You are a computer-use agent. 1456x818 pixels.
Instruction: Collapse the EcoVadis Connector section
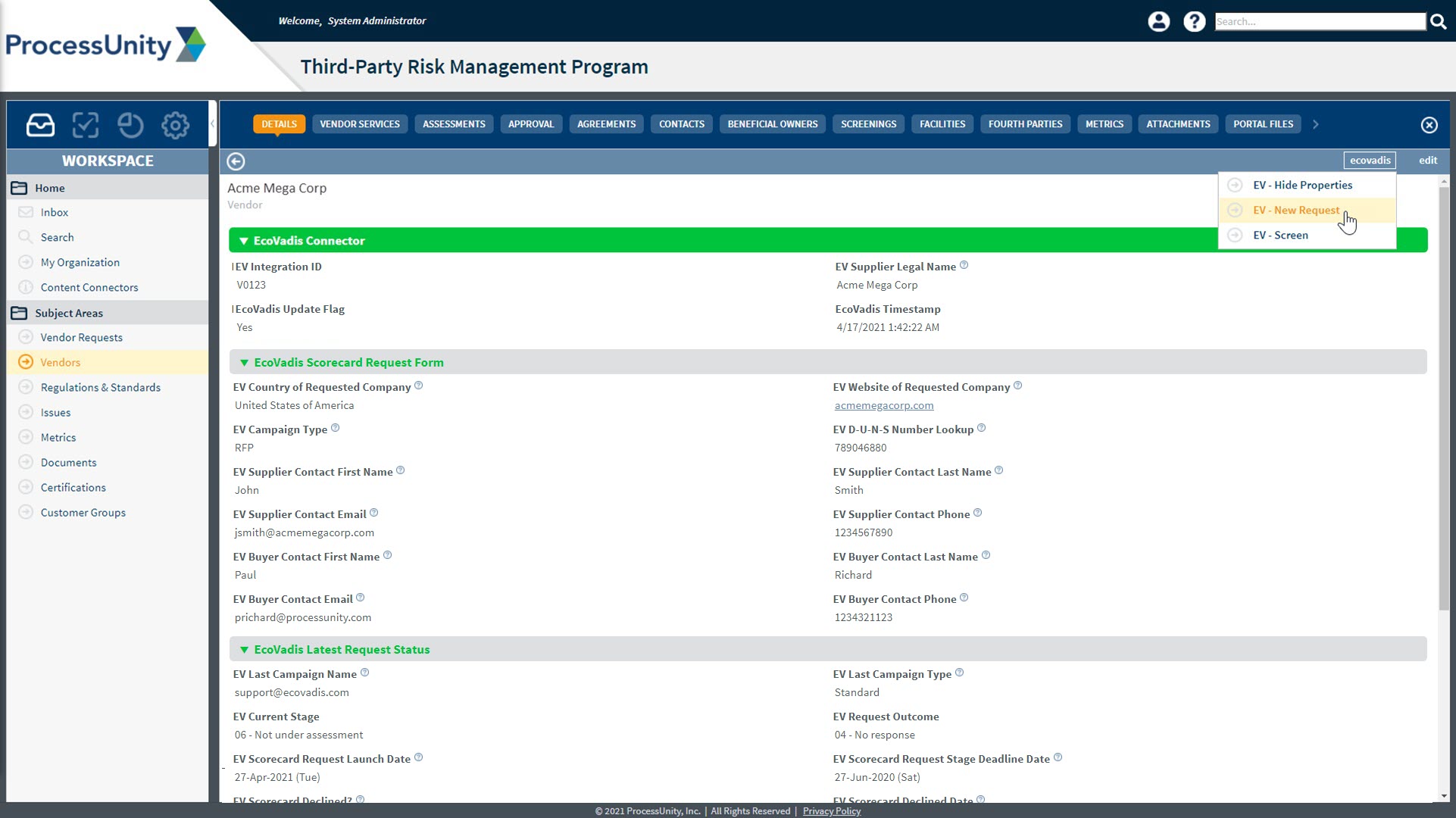click(x=244, y=240)
